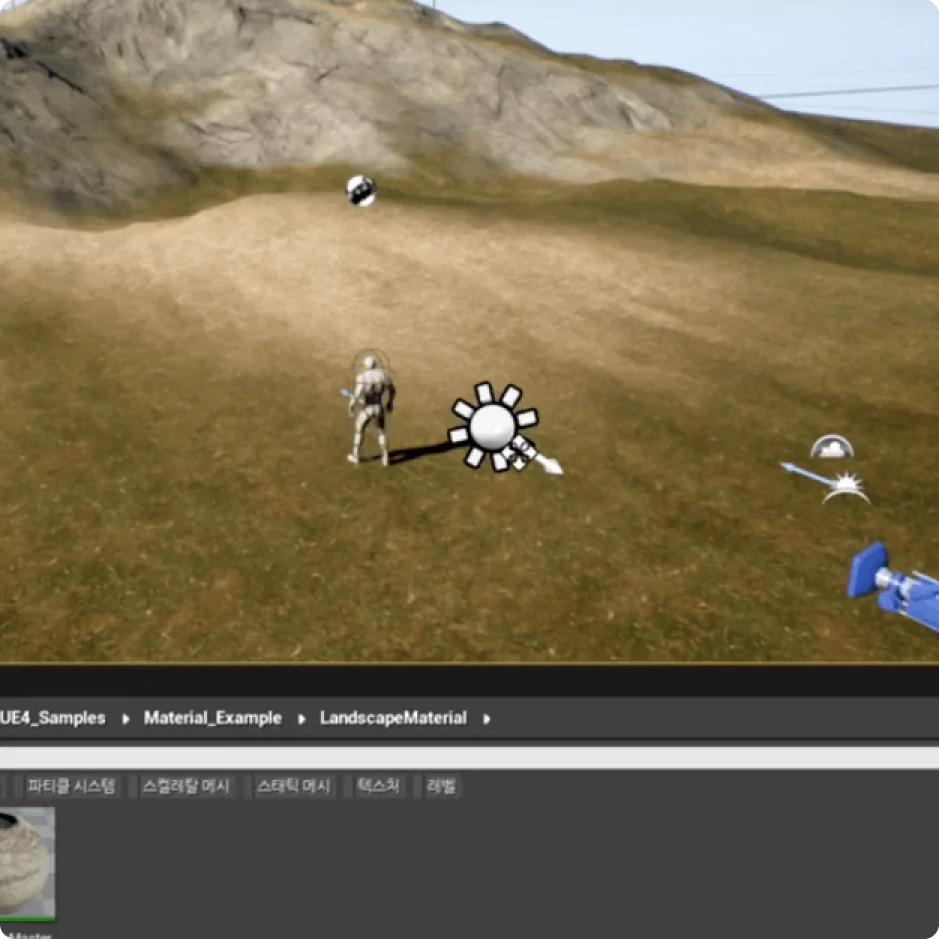Select the directional light sun icon
This screenshot has width=939, height=939.
[x=492, y=426]
